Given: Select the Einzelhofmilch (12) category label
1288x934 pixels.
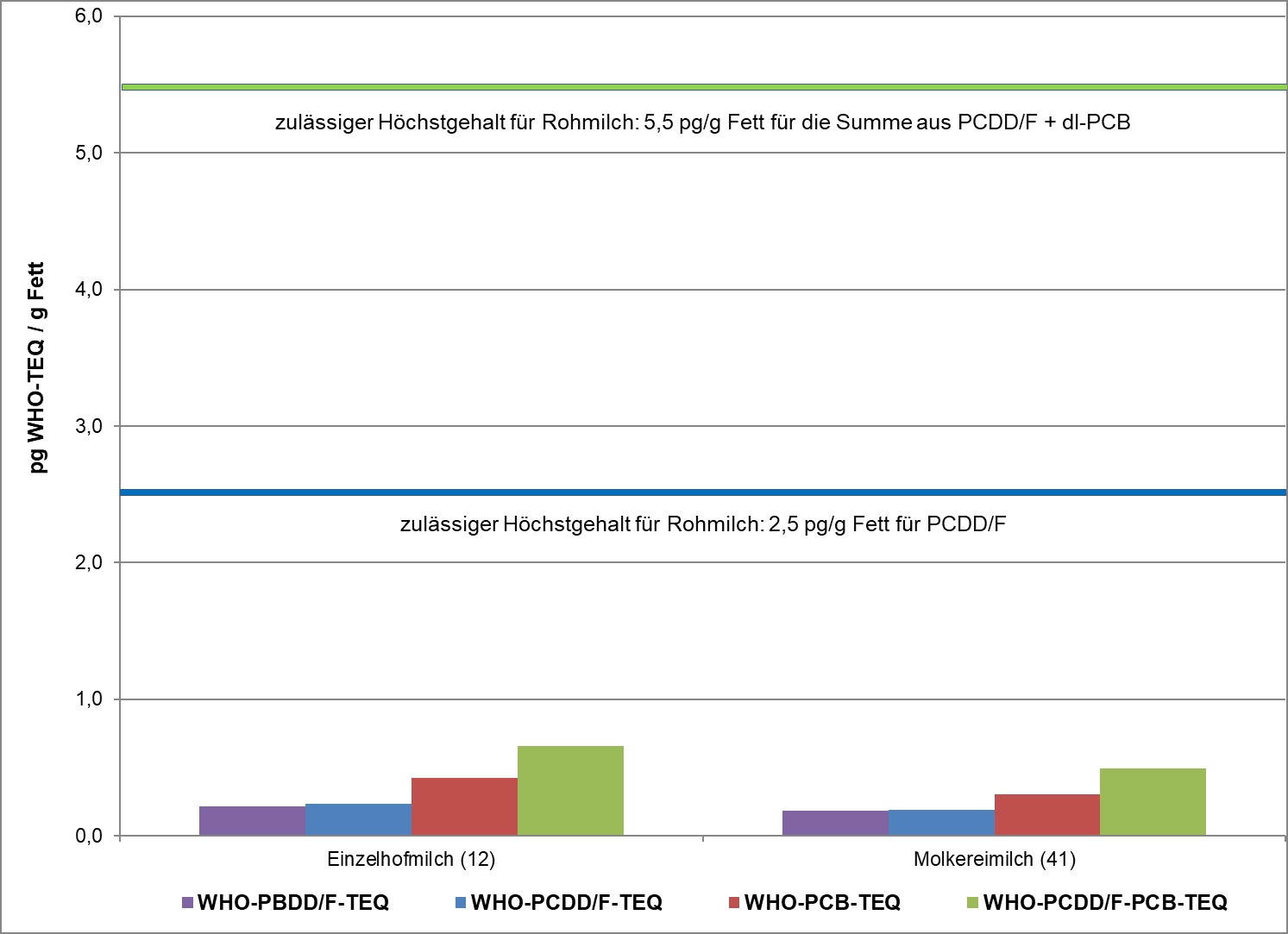Looking at the screenshot, I should [412, 860].
